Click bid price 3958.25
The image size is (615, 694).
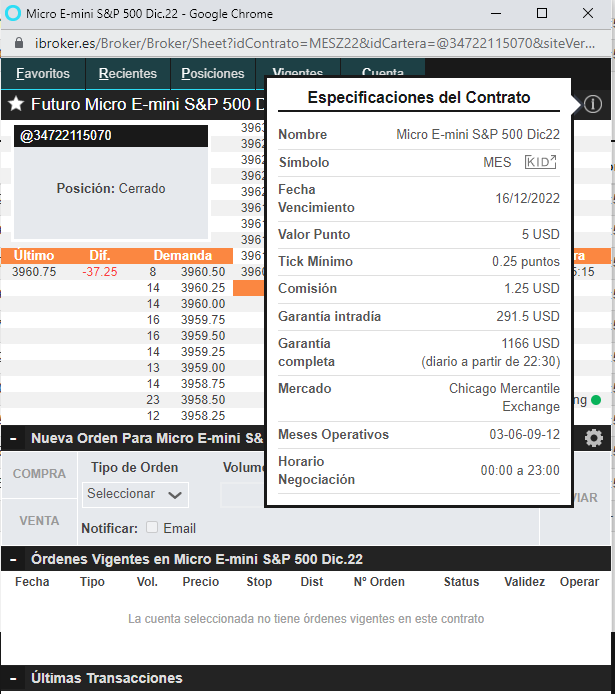pyautogui.click(x=203, y=416)
